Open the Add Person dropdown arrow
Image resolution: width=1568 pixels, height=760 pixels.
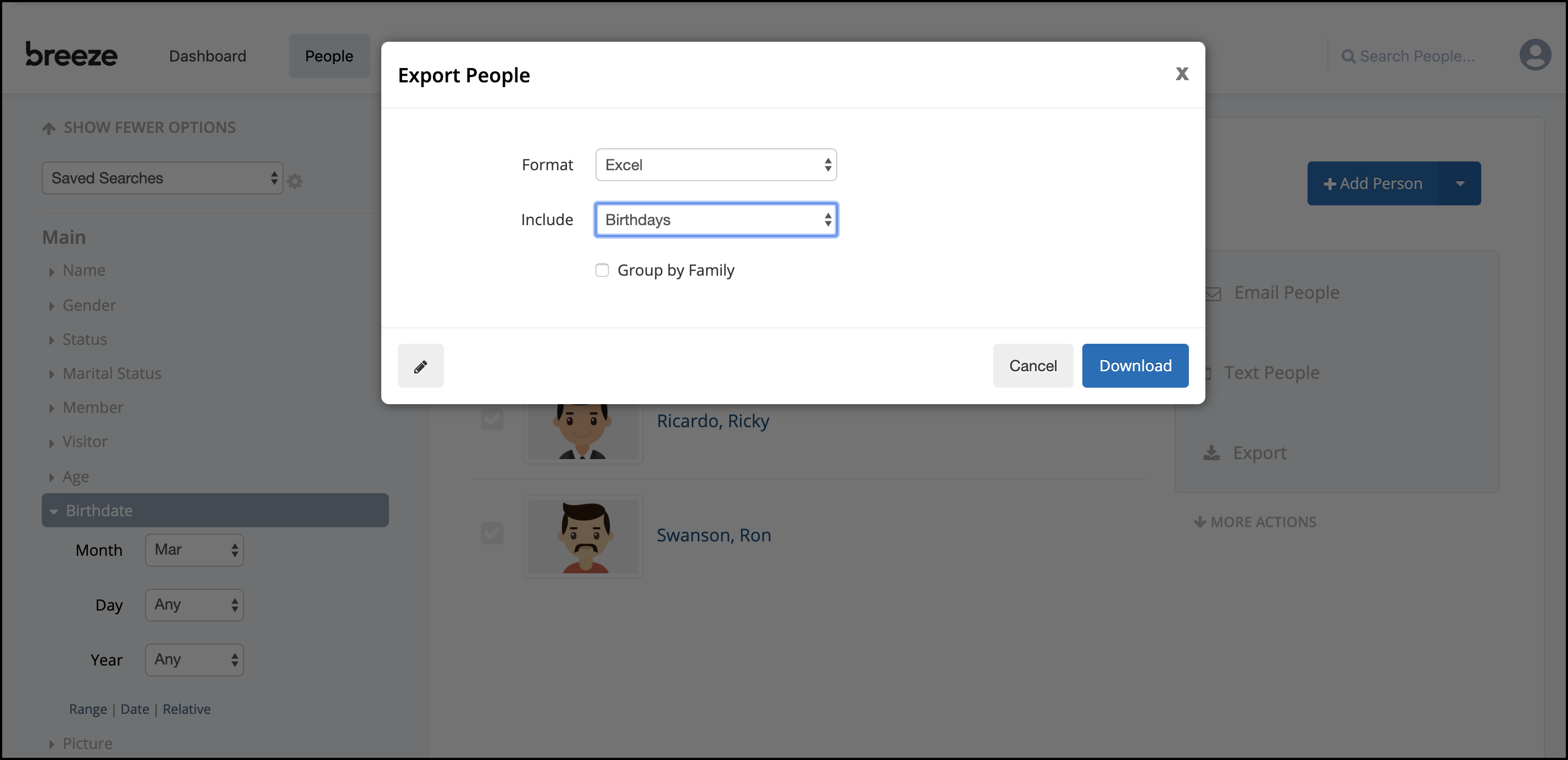[1460, 183]
